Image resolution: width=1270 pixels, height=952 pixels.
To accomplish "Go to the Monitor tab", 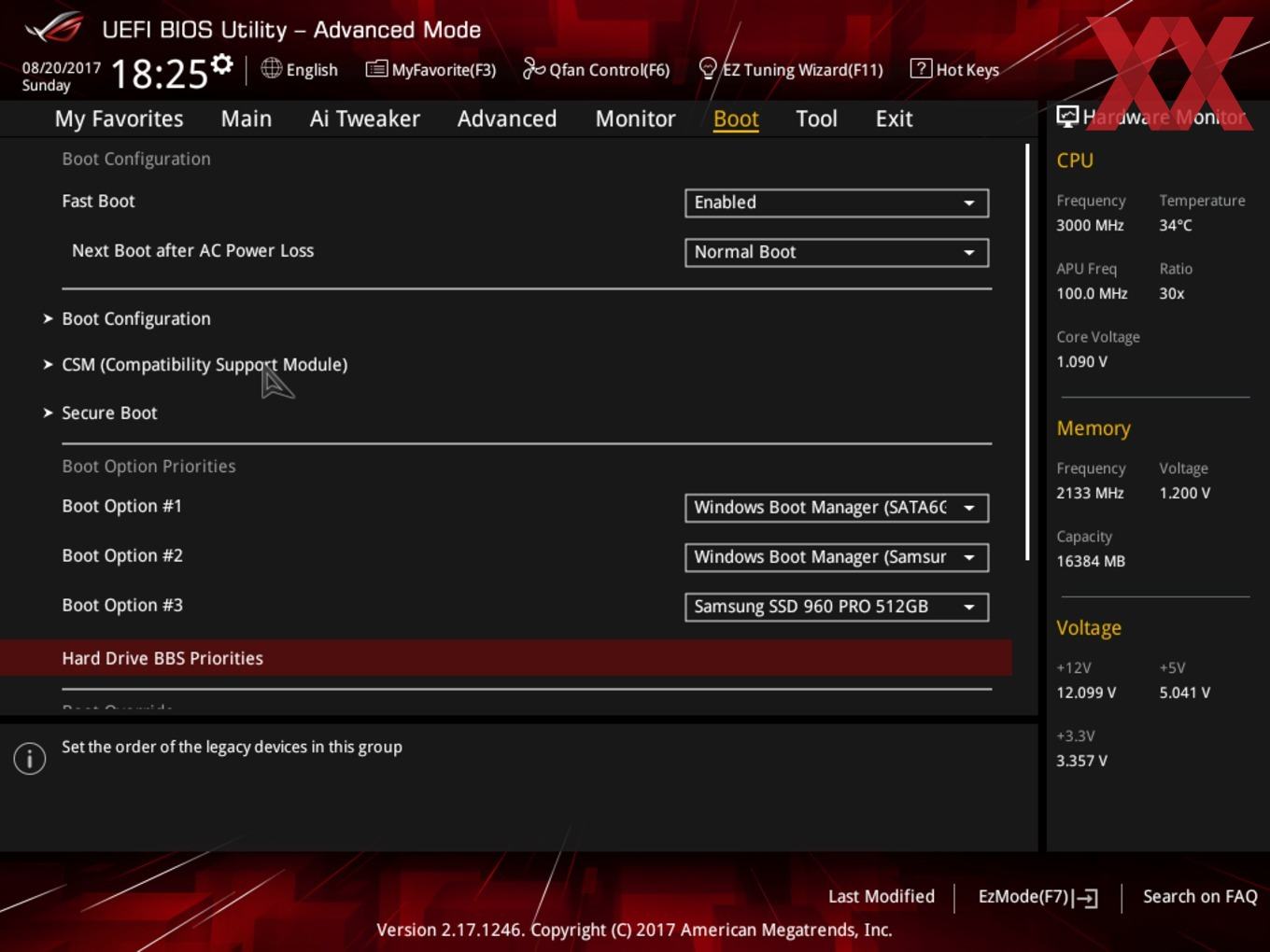I will pyautogui.click(x=635, y=119).
